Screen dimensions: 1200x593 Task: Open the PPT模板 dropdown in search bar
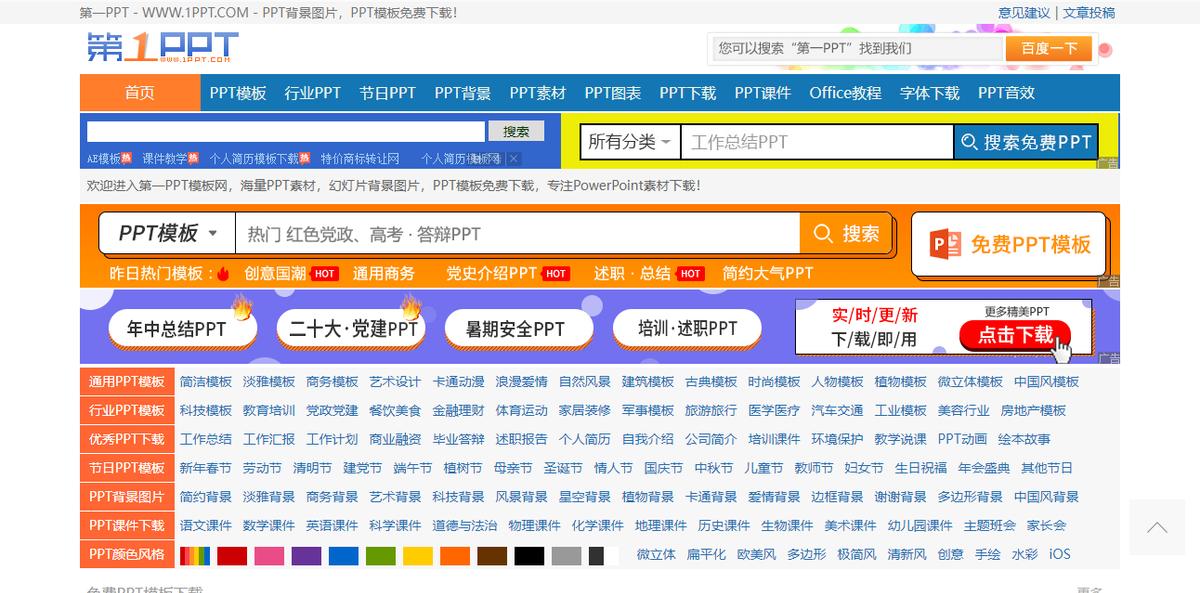pyautogui.click(x=165, y=233)
